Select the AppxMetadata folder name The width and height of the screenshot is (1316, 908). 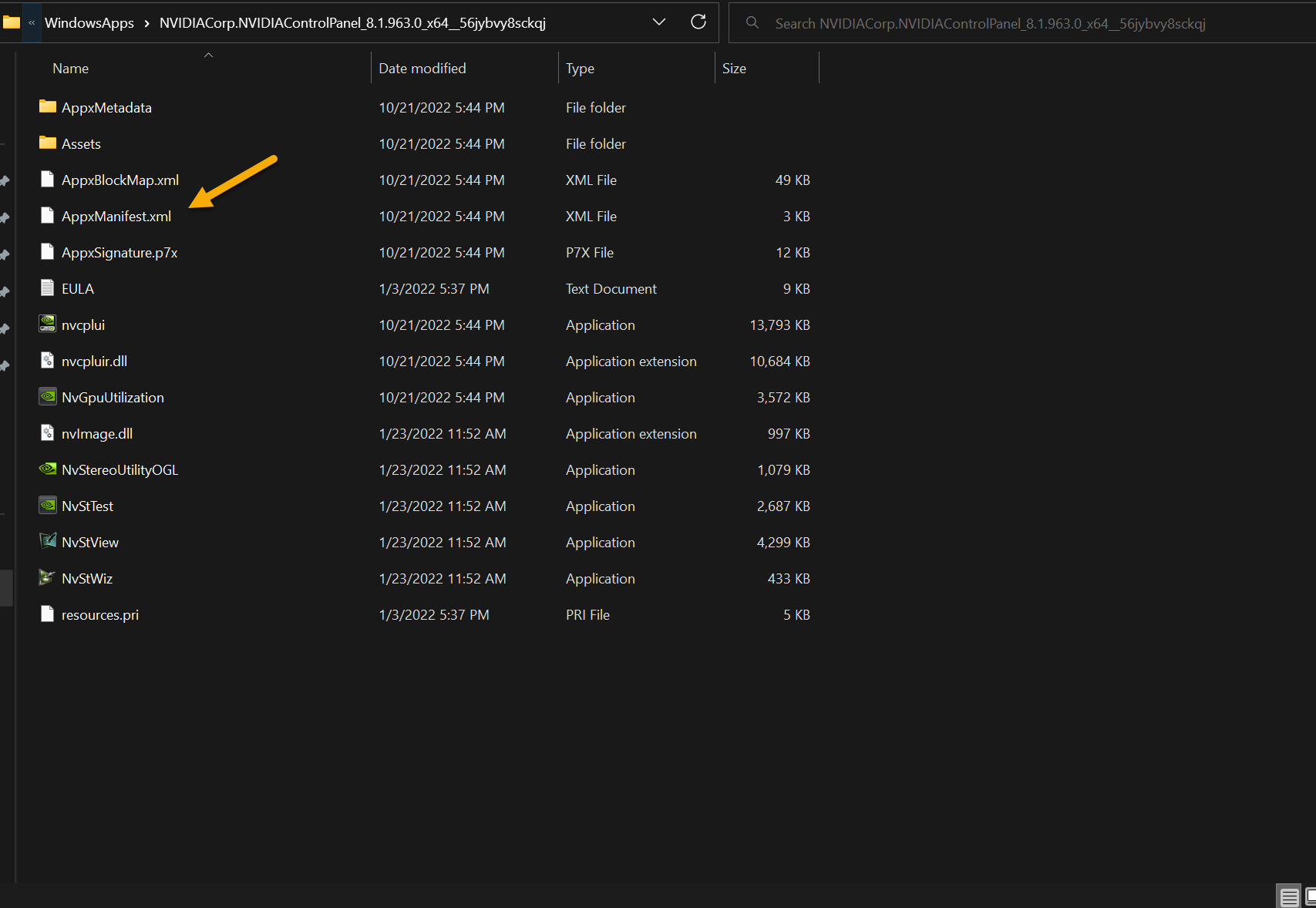(x=106, y=108)
